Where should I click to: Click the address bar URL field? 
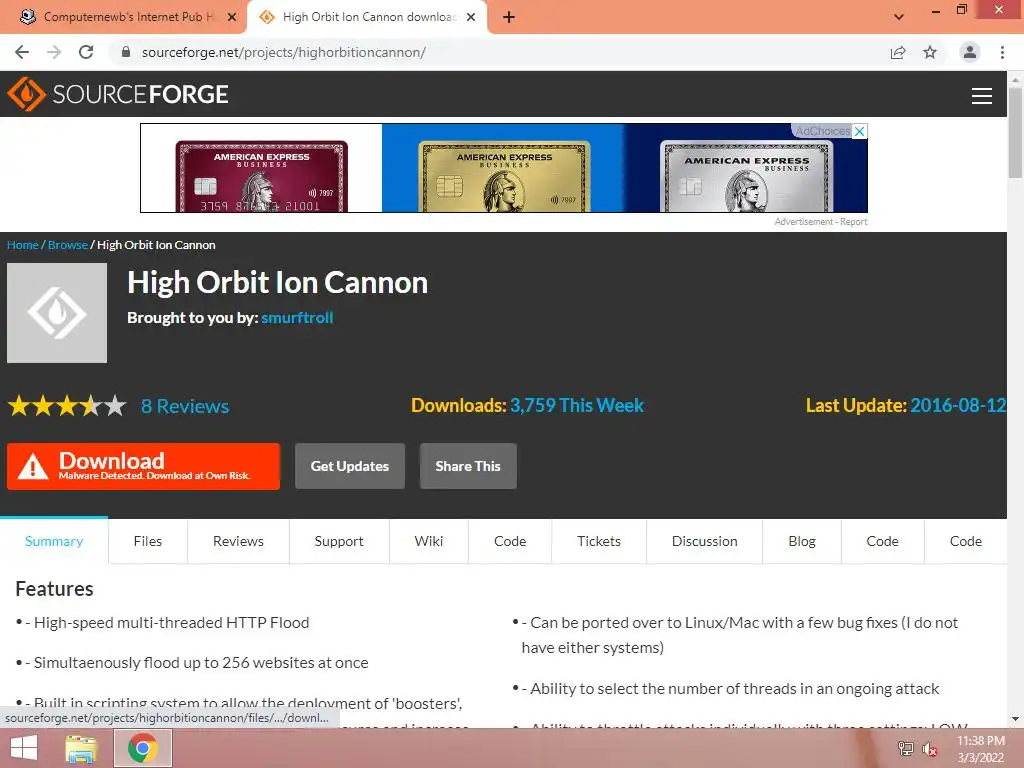point(496,52)
